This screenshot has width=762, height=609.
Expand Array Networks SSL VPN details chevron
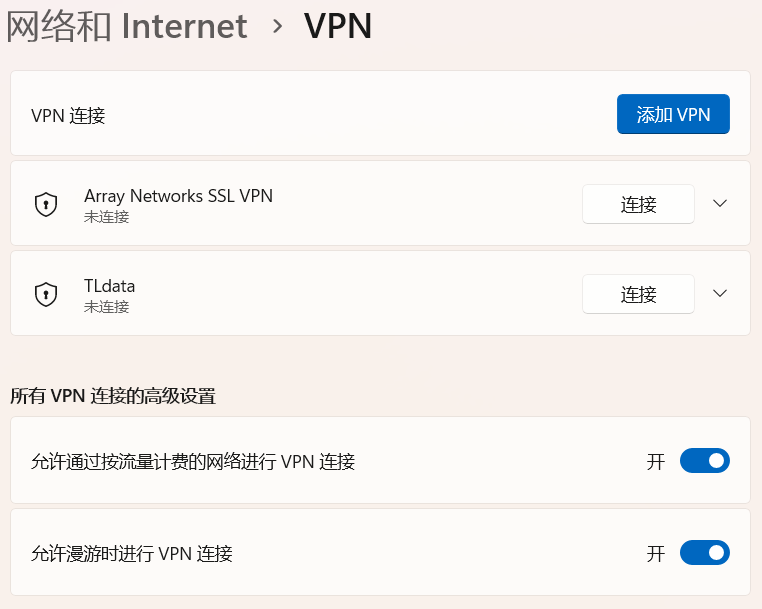tap(720, 204)
